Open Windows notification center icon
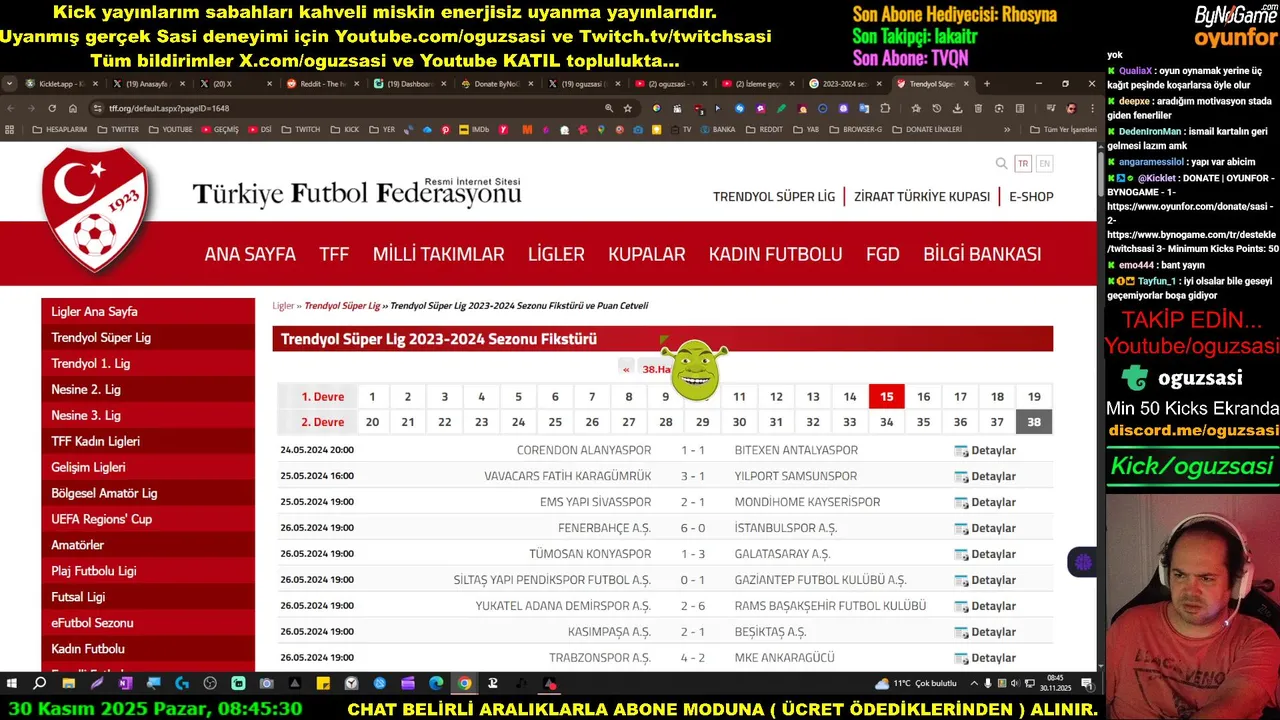Image resolution: width=1280 pixels, height=720 pixels. (1087, 683)
